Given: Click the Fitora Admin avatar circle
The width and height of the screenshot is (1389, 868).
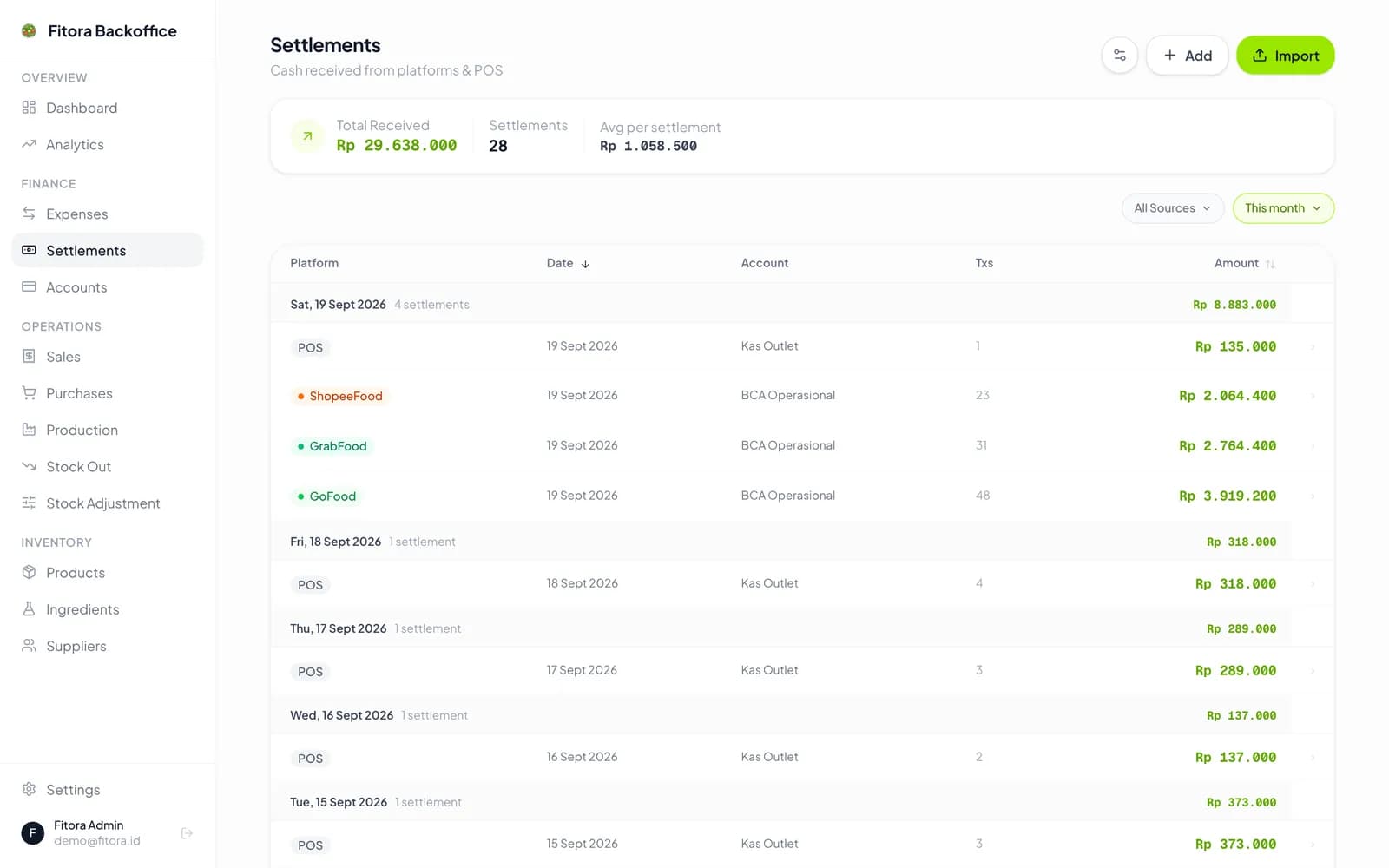Looking at the screenshot, I should coord(32,833).
